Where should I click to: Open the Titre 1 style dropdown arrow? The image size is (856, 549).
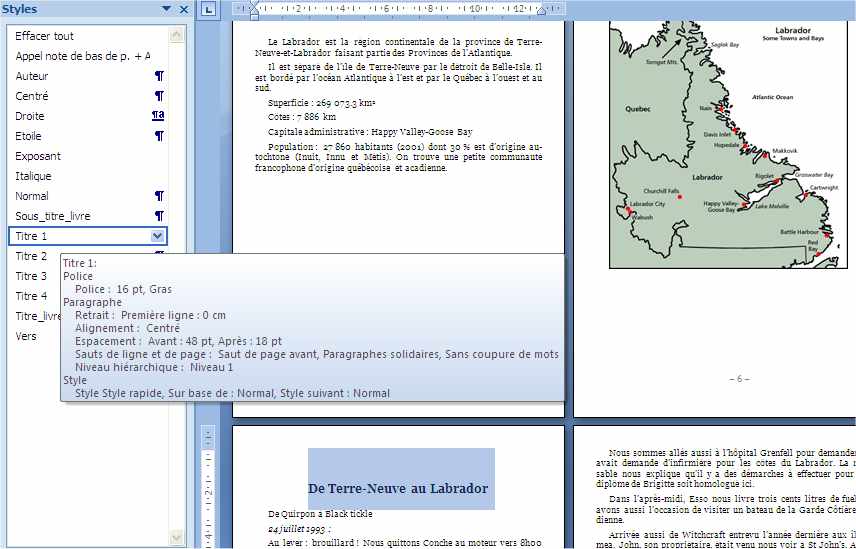point(157,236)
